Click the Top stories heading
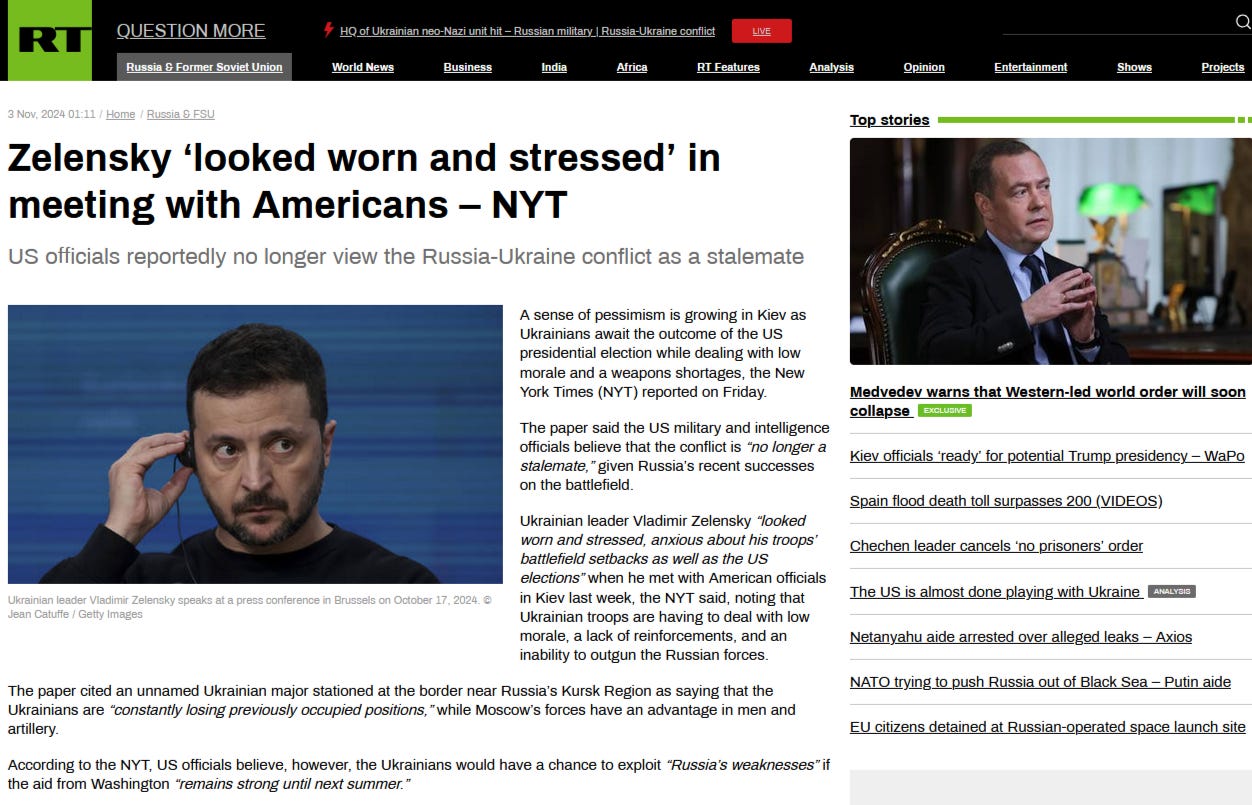Viewport: 1252px width, 805px height. coord(889,120)
